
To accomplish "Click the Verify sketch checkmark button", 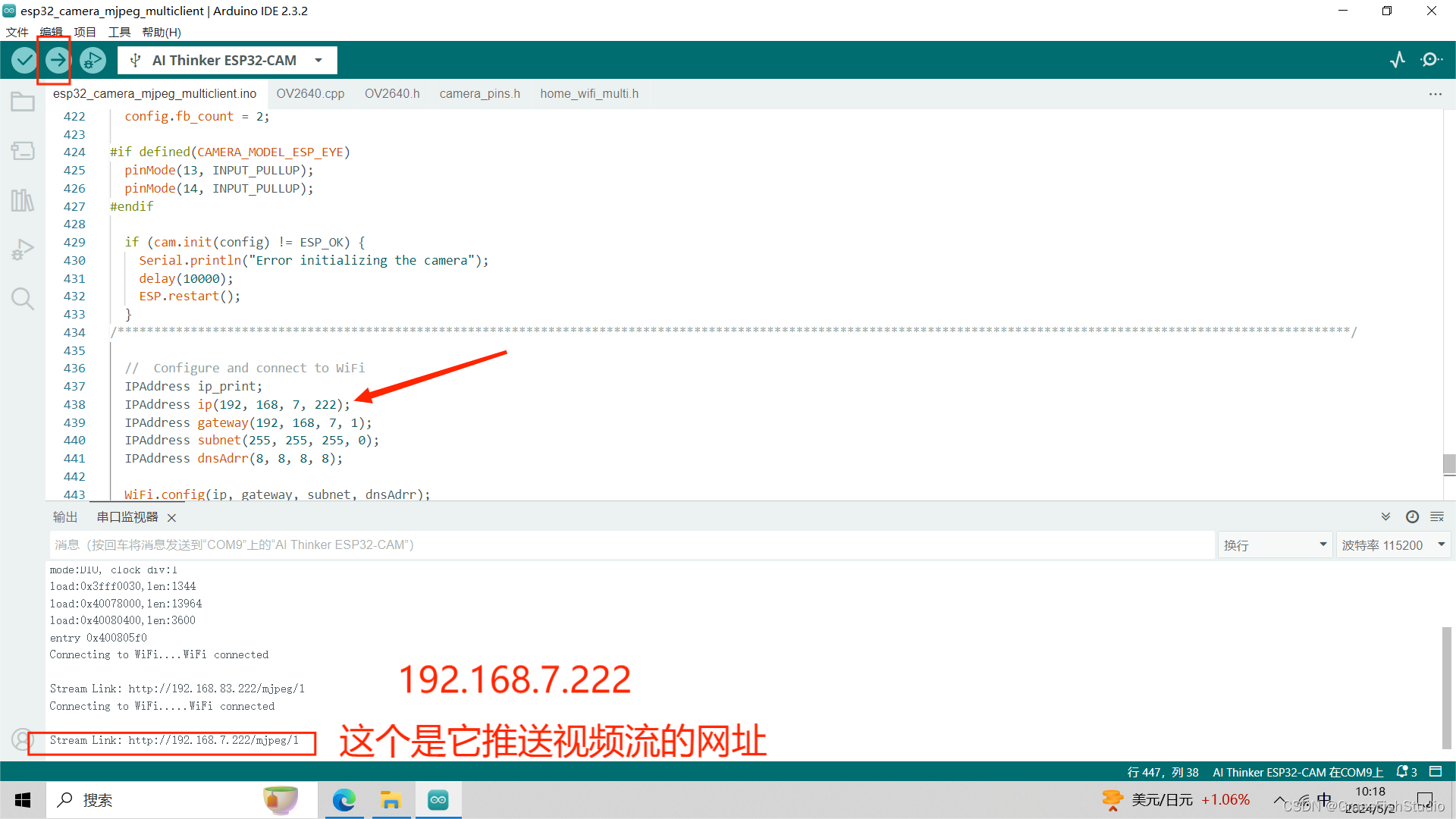I will point(24,60).
